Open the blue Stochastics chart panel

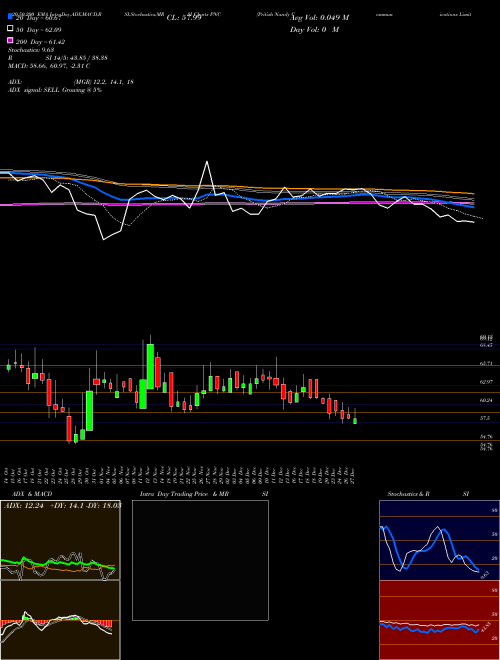[439, 540]
